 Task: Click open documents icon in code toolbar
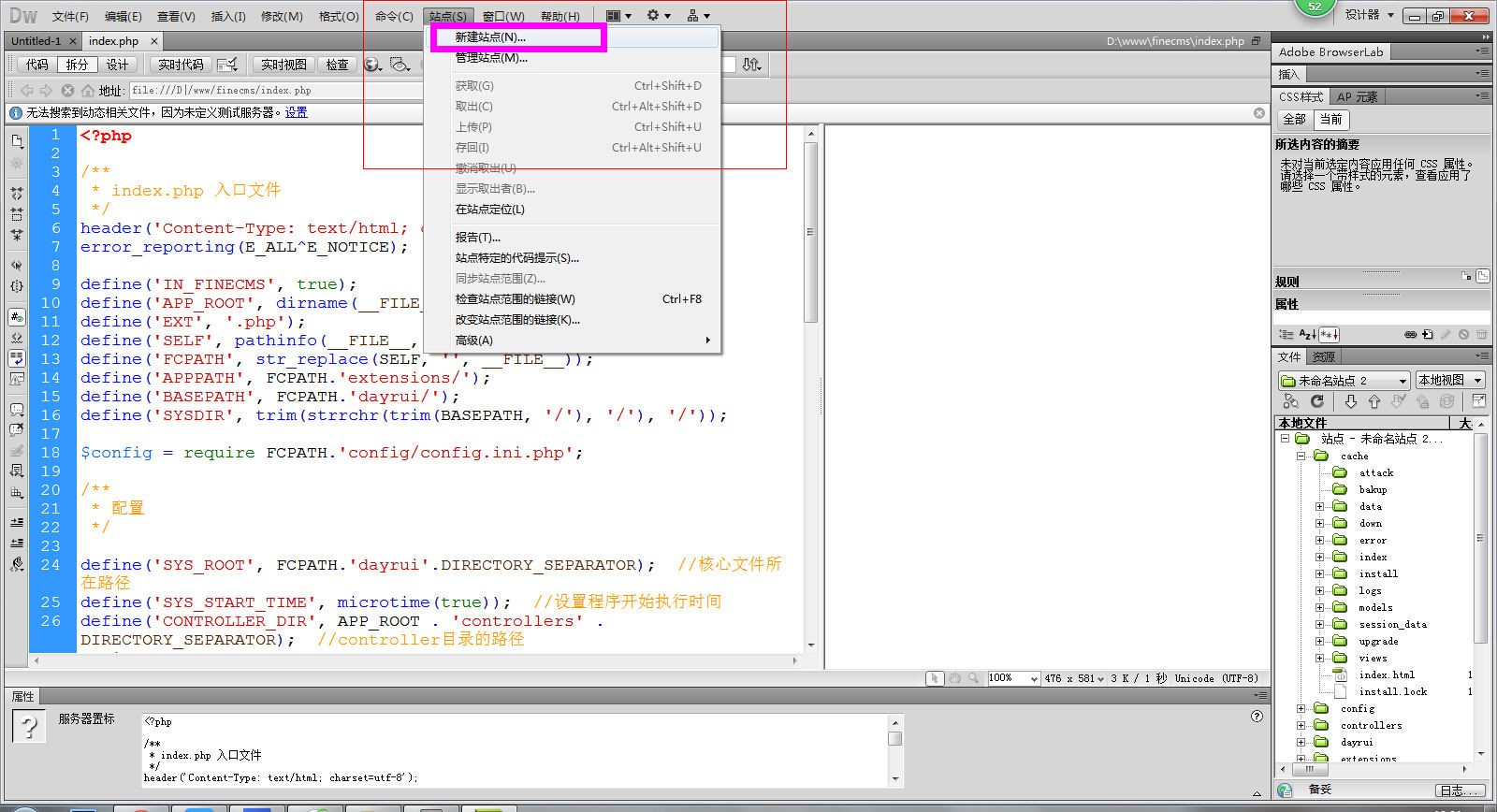(x=17, y=141)
